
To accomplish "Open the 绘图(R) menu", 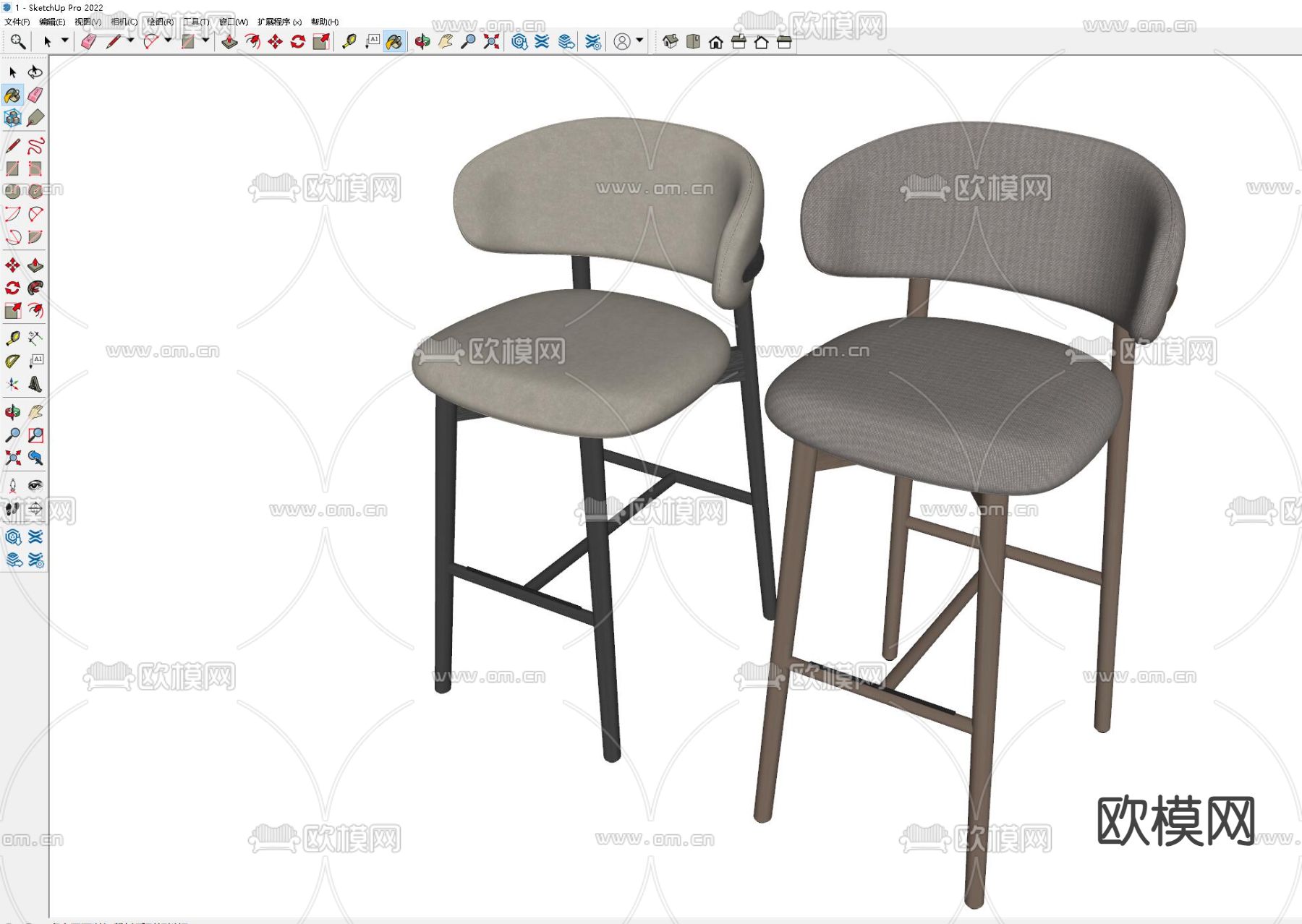I will 161,22.
